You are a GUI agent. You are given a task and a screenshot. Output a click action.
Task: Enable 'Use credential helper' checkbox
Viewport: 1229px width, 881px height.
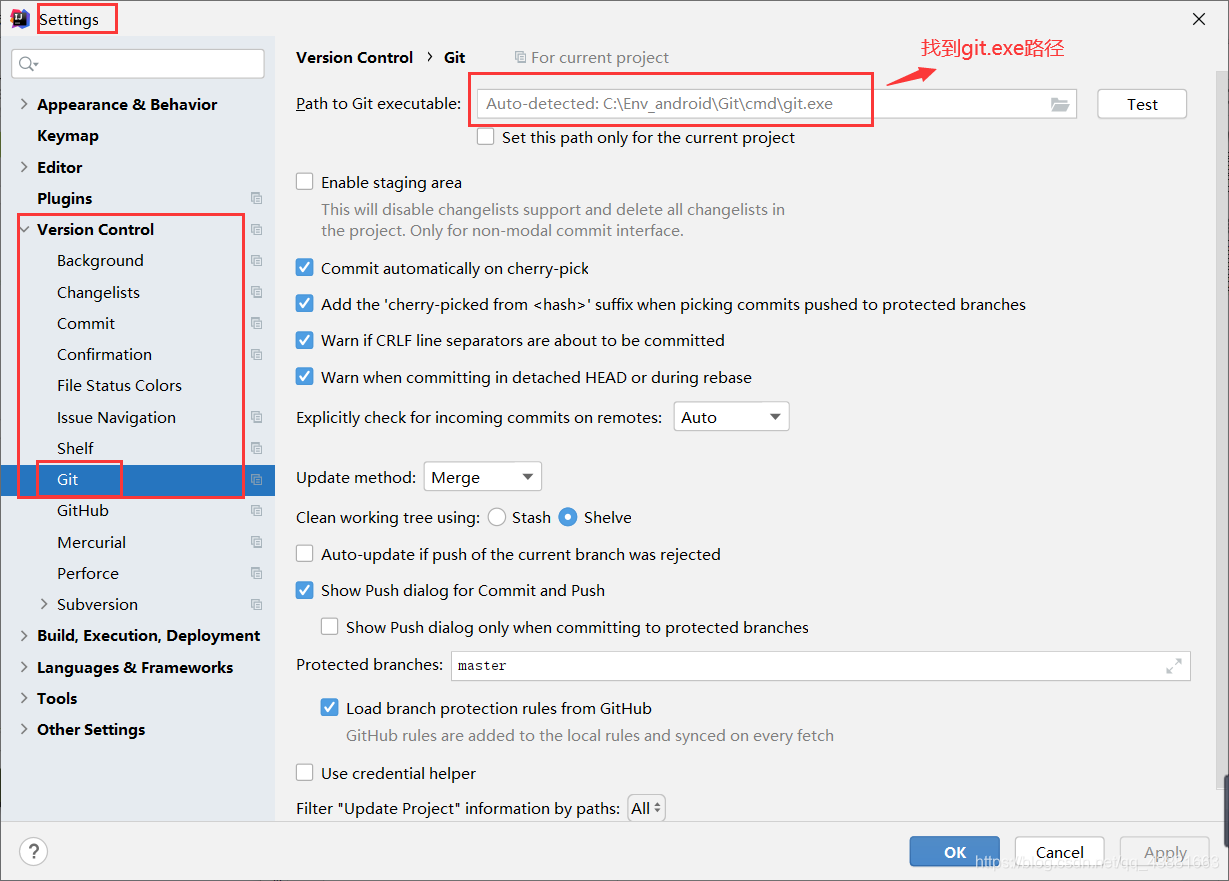pyautogui.click(x=305, y=773)
